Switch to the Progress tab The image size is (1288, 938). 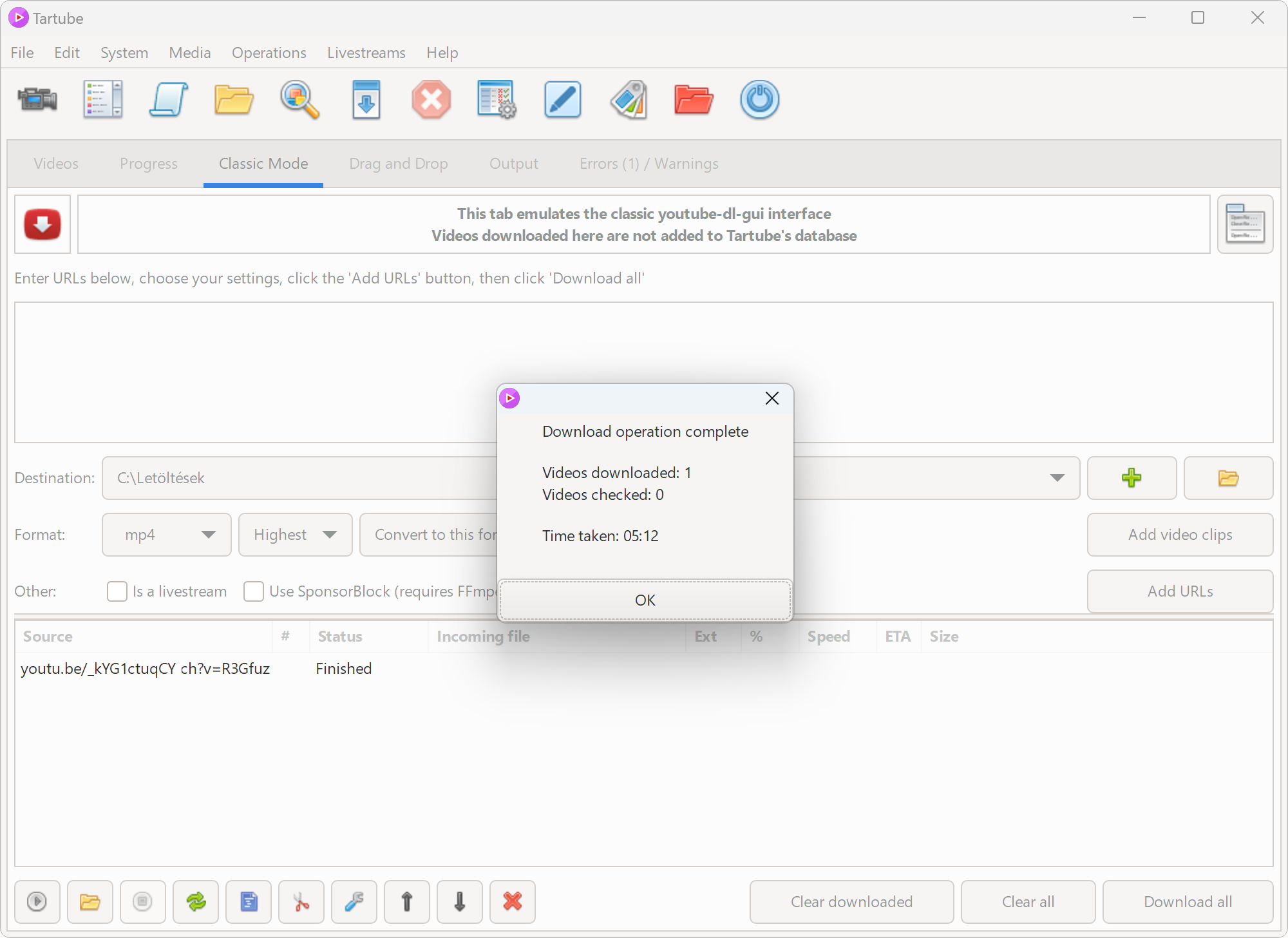pos(149,164)
